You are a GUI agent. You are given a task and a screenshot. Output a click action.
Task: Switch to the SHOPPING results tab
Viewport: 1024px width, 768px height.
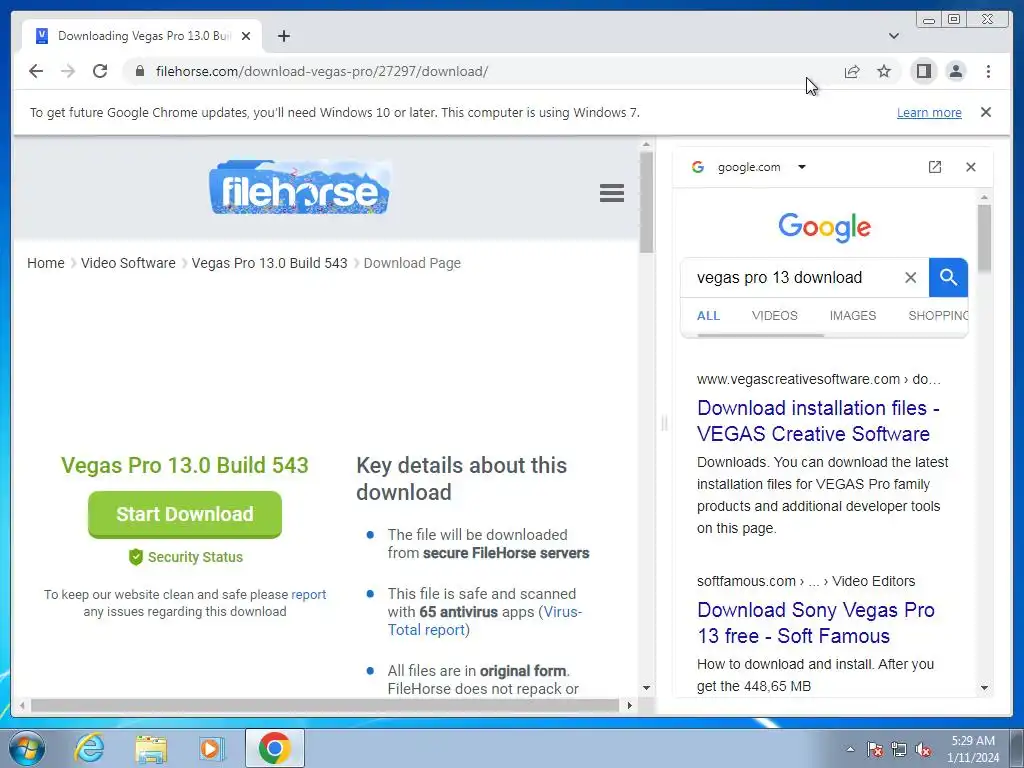pos(938,316)
